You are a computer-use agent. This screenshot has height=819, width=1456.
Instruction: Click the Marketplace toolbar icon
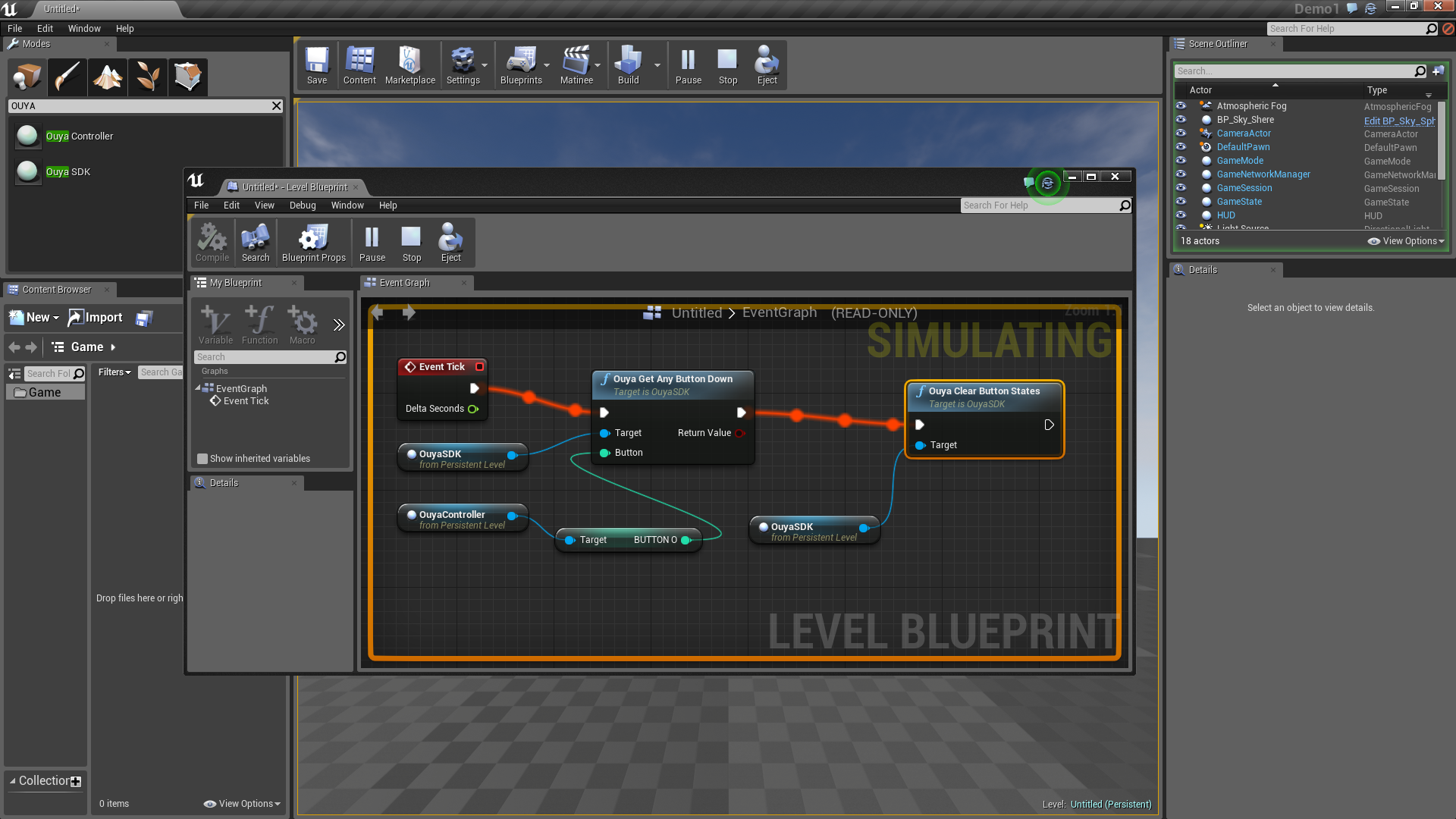409,65
